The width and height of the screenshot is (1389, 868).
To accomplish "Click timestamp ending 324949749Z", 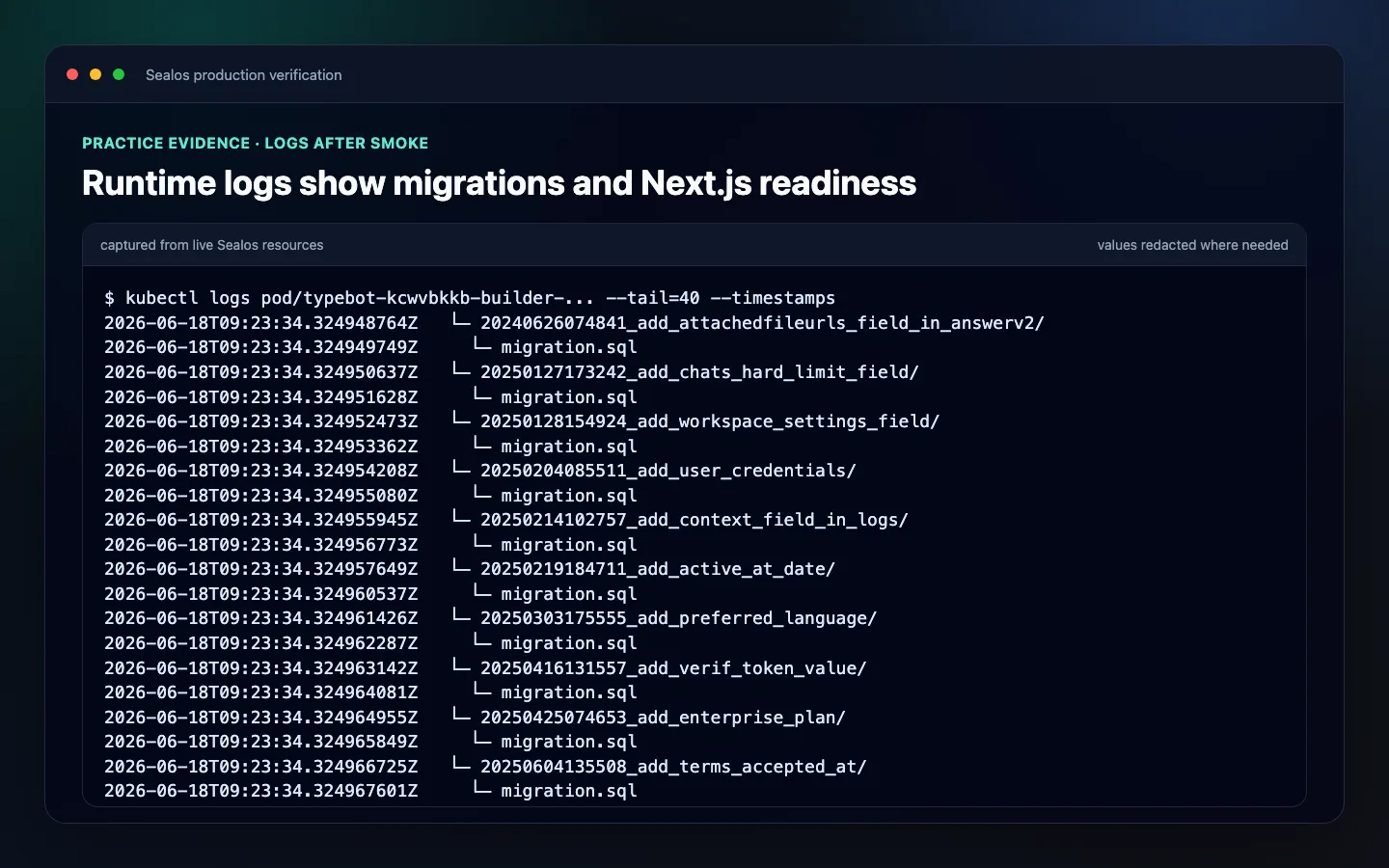I will tap(261, 347).
